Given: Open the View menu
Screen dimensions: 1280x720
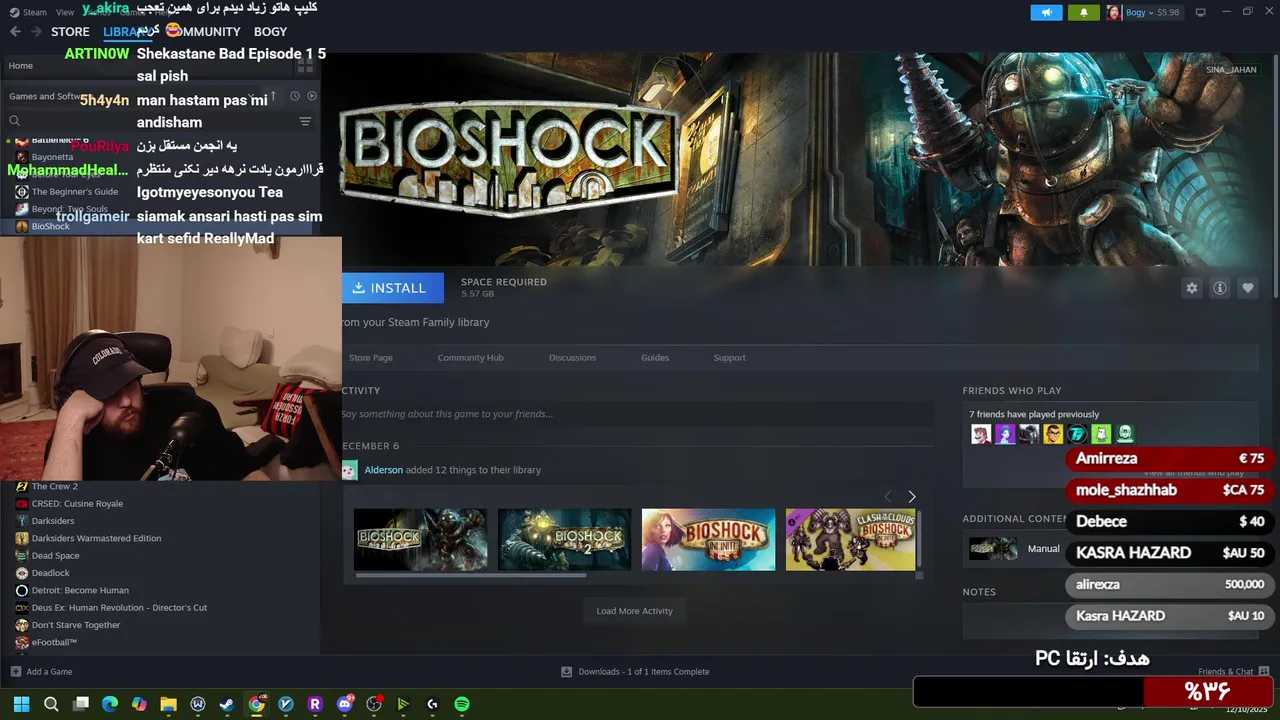Looking at the screenshot, I should point(65,12).
